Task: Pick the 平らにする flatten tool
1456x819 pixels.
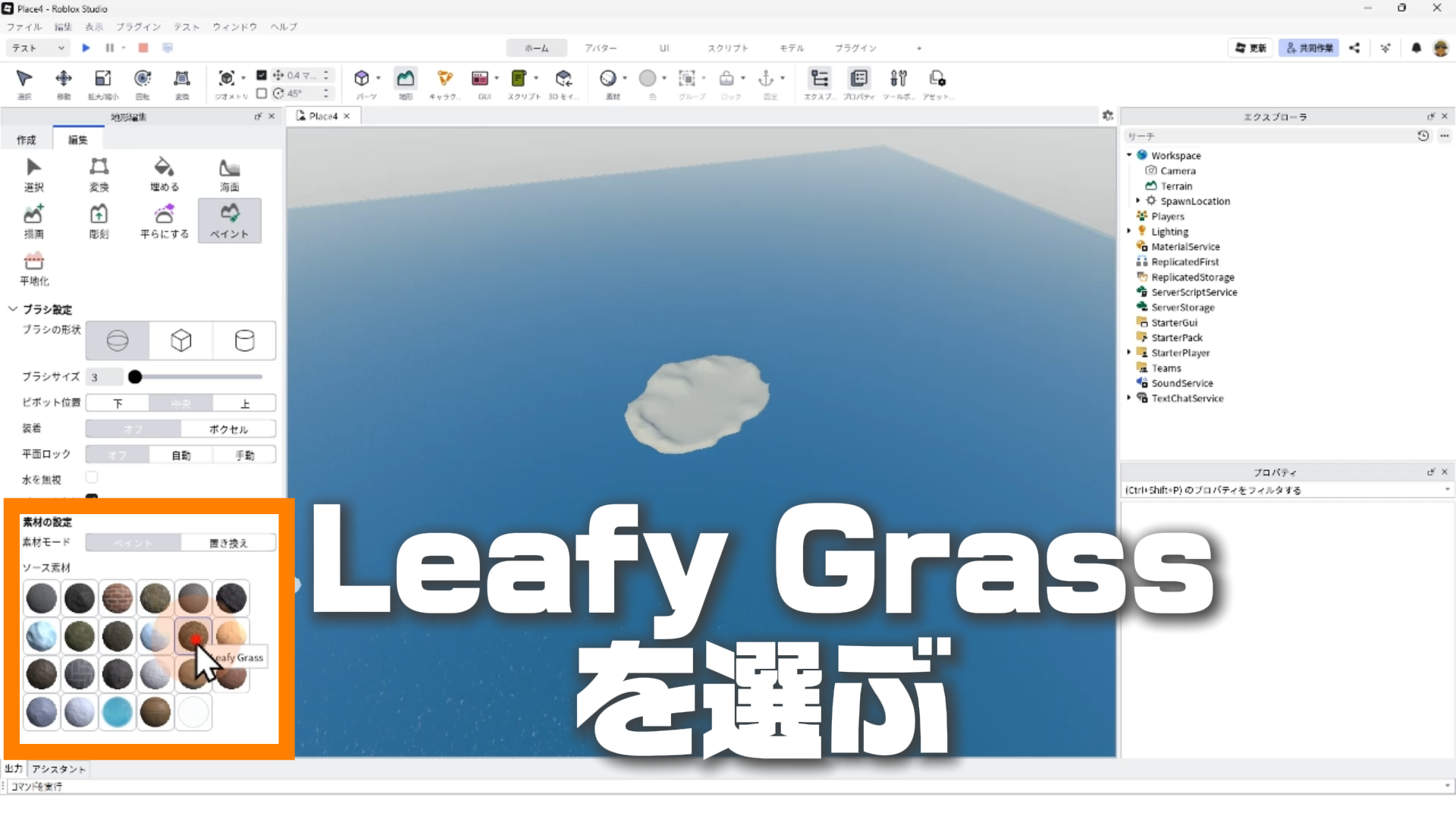Action: pos(164,221)
